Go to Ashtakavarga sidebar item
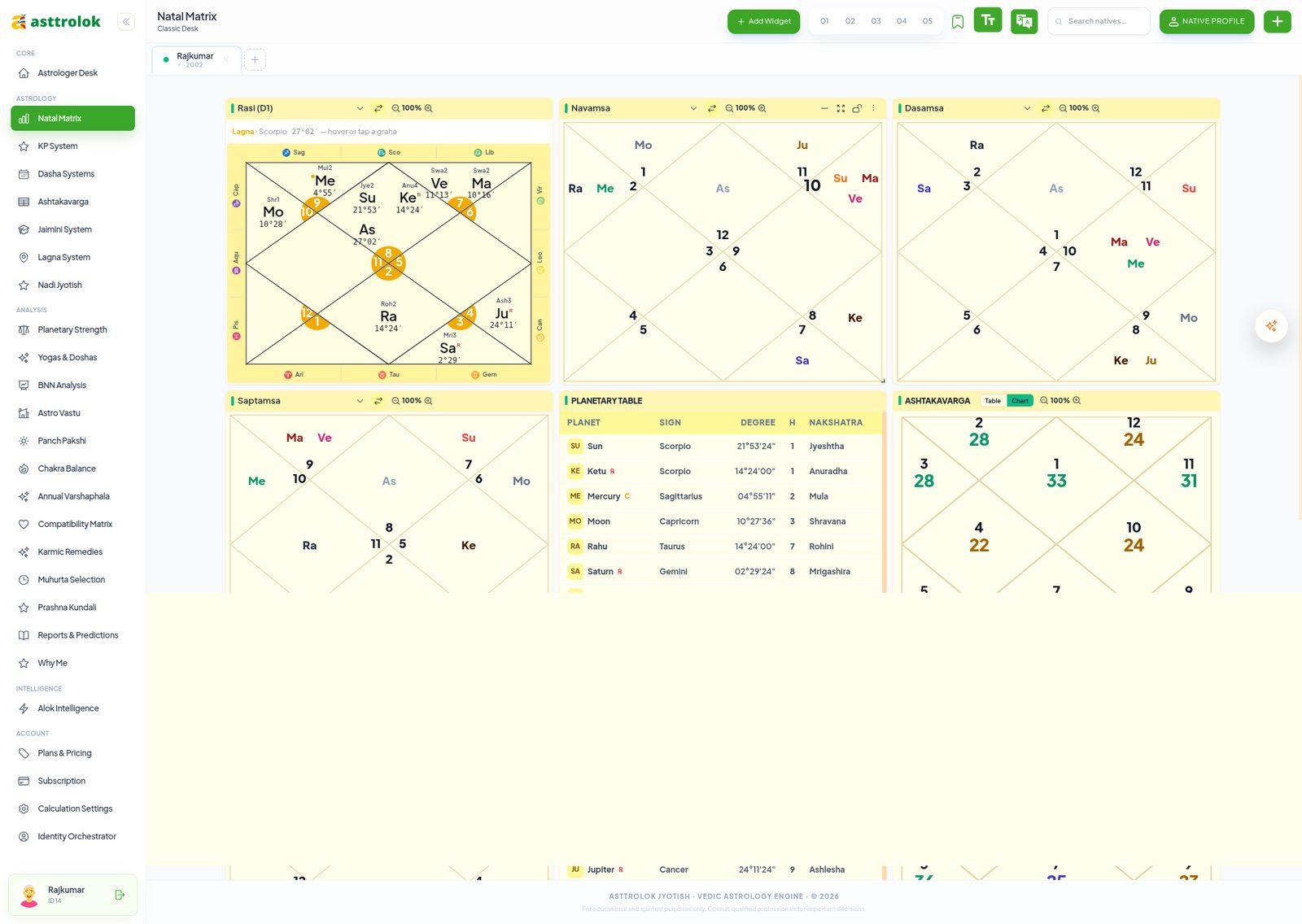This screenshot has height=924, width=1302. click(x=72, y=202)
